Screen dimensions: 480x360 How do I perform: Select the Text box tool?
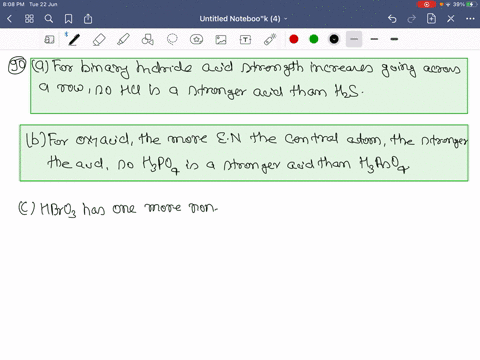click(245, 40)
